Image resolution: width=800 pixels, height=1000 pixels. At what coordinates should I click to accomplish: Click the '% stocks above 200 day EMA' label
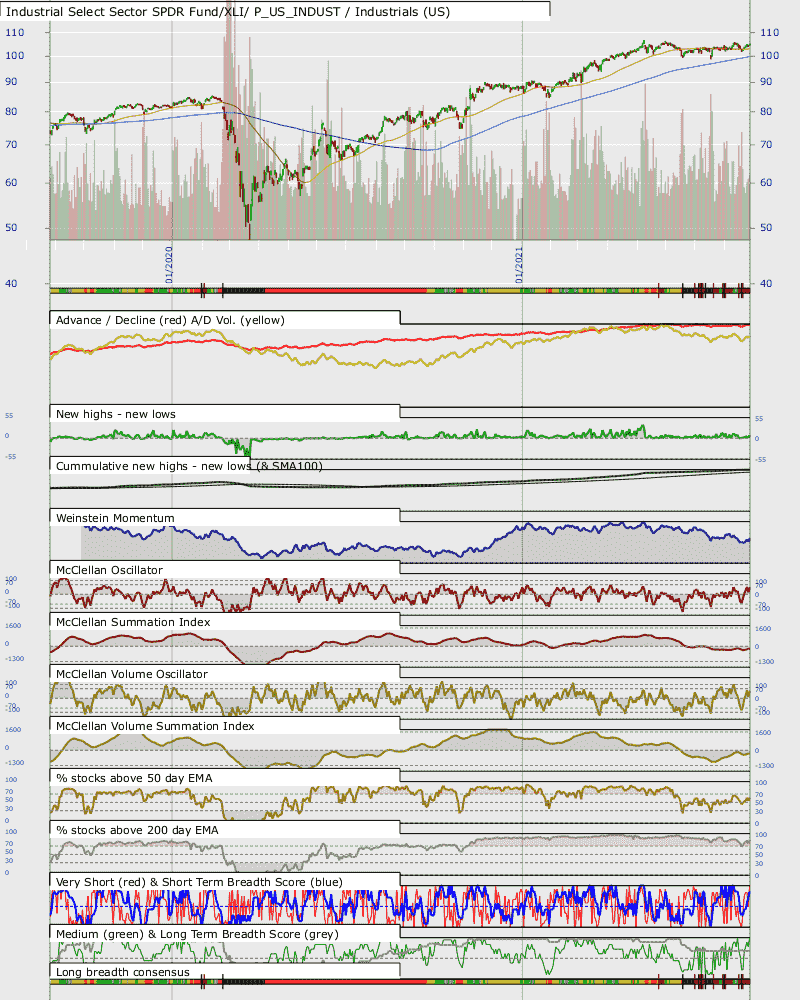(x=137, y=830)
